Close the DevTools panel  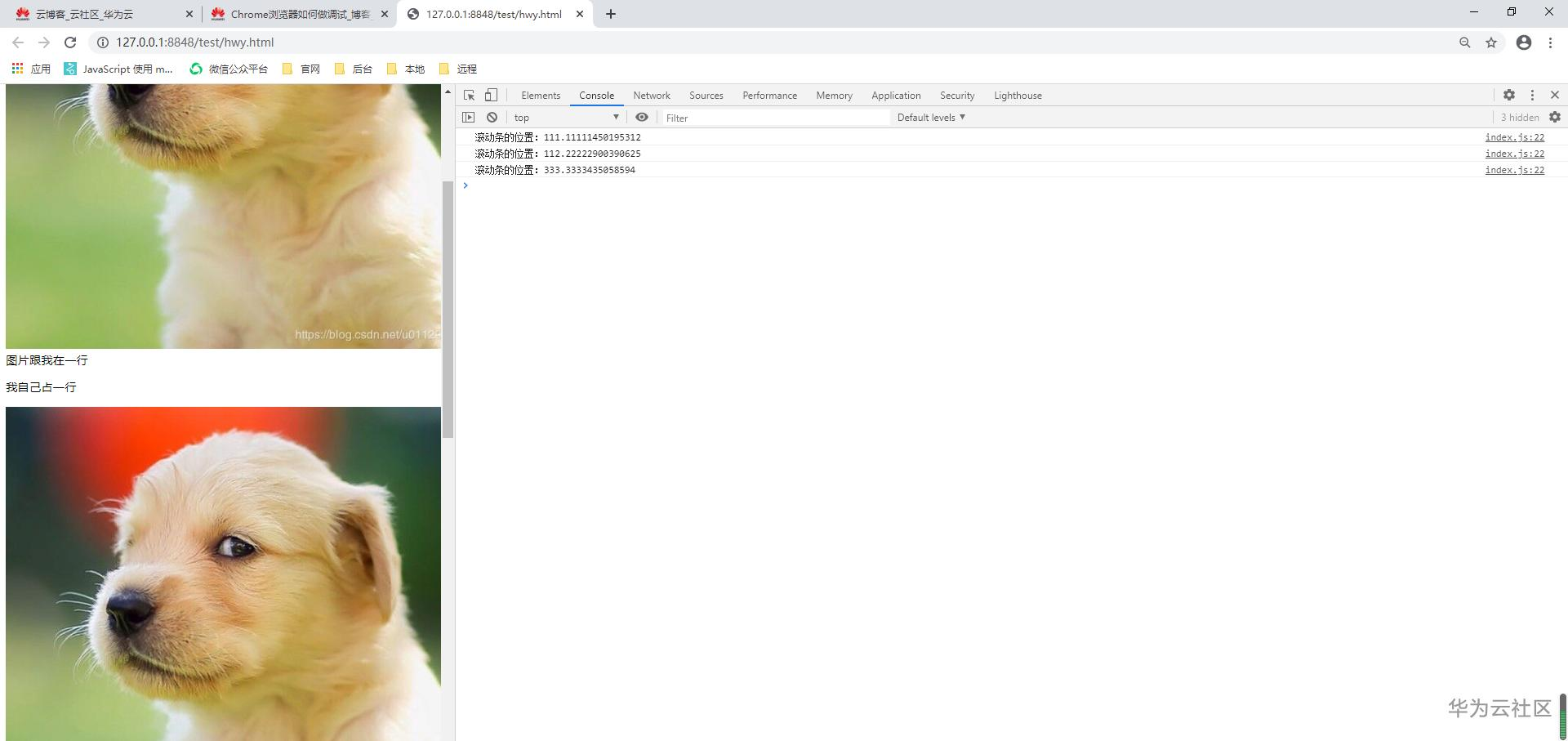(x=1555, y=95)
